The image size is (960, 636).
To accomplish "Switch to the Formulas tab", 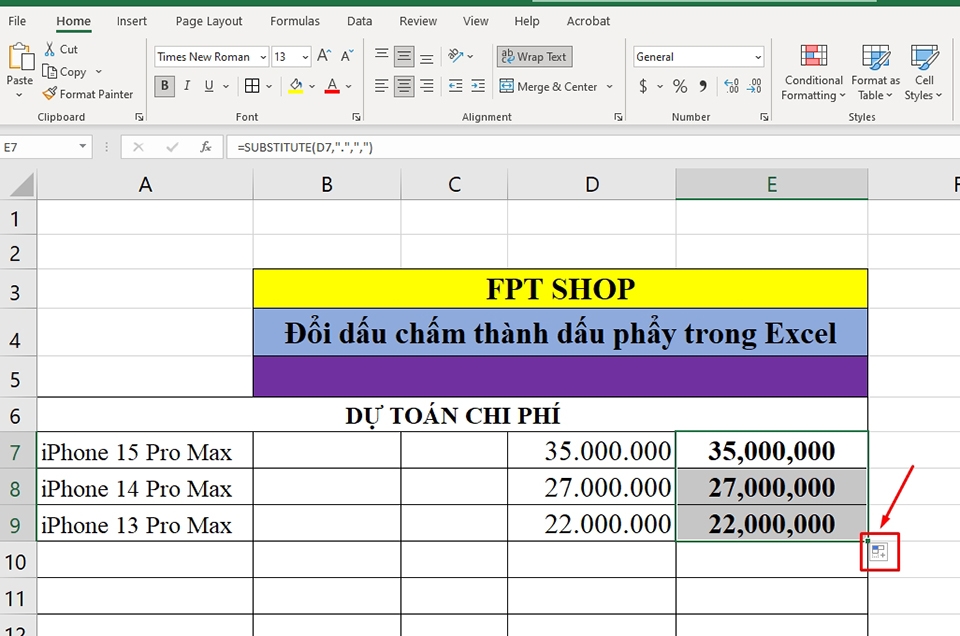I will (x=294, y=21).
